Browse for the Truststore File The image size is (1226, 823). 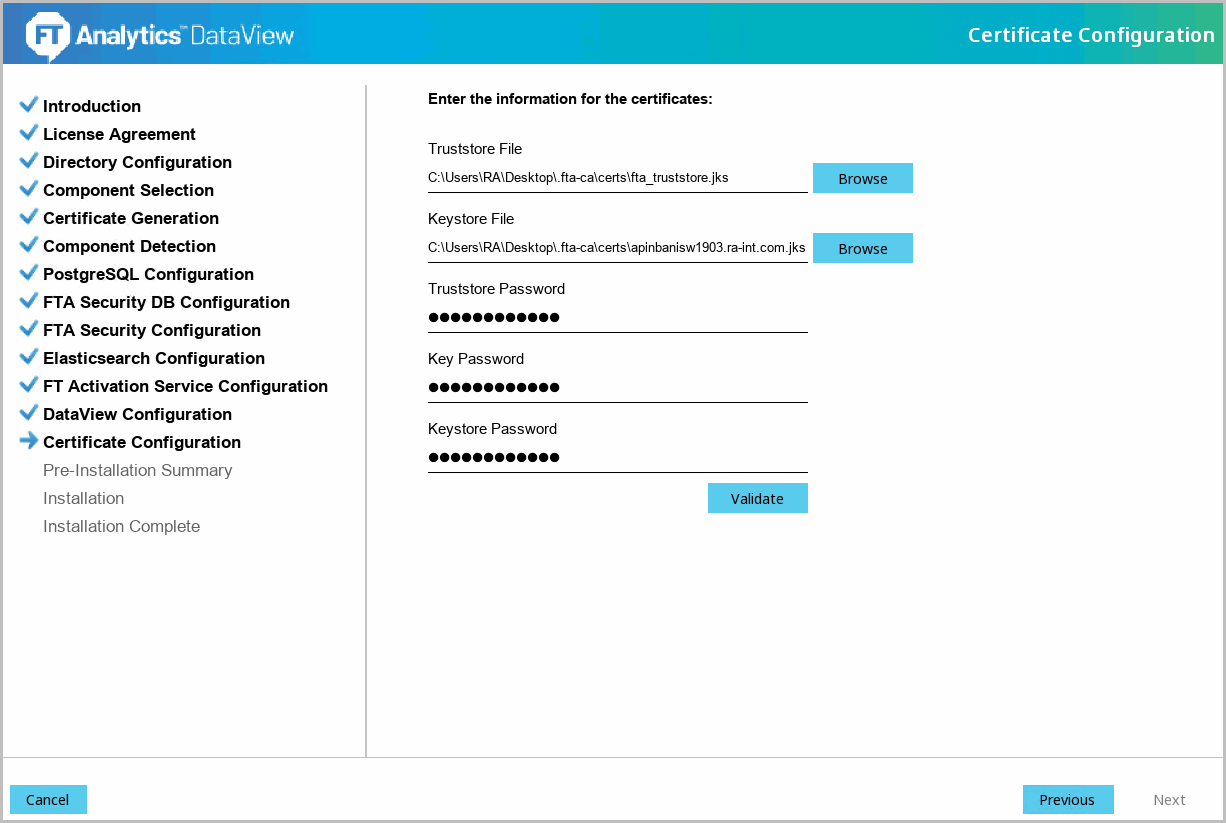tap(862, 178)
